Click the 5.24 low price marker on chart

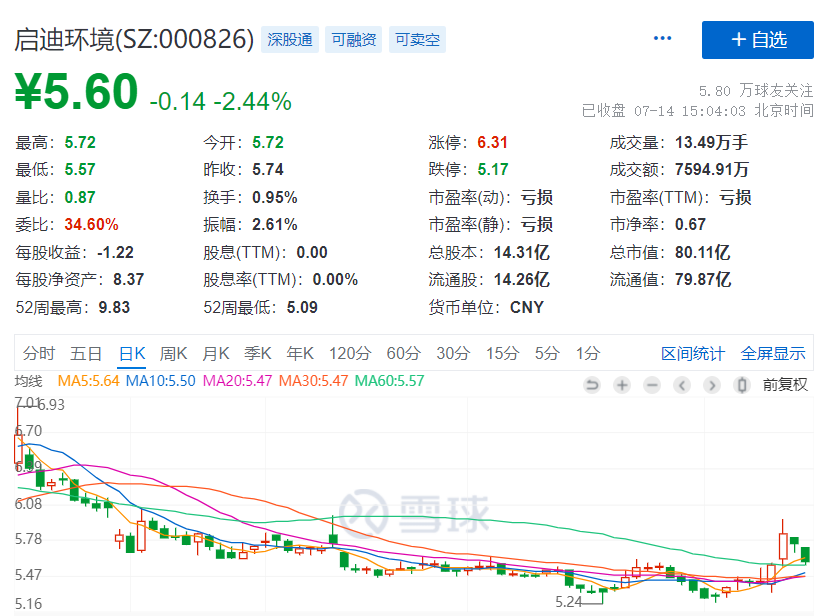[x=568, y=602]
